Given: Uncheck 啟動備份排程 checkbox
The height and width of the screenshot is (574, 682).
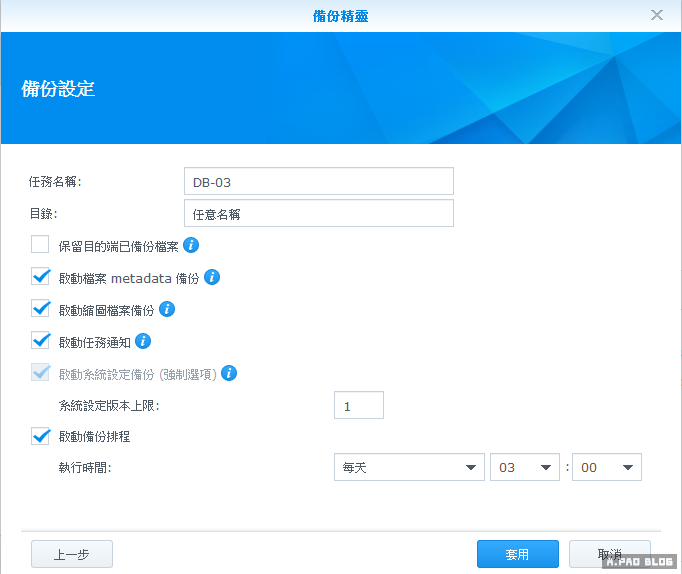Looking at the screenshot, I should pyautogui.click(x=41, y=436).
